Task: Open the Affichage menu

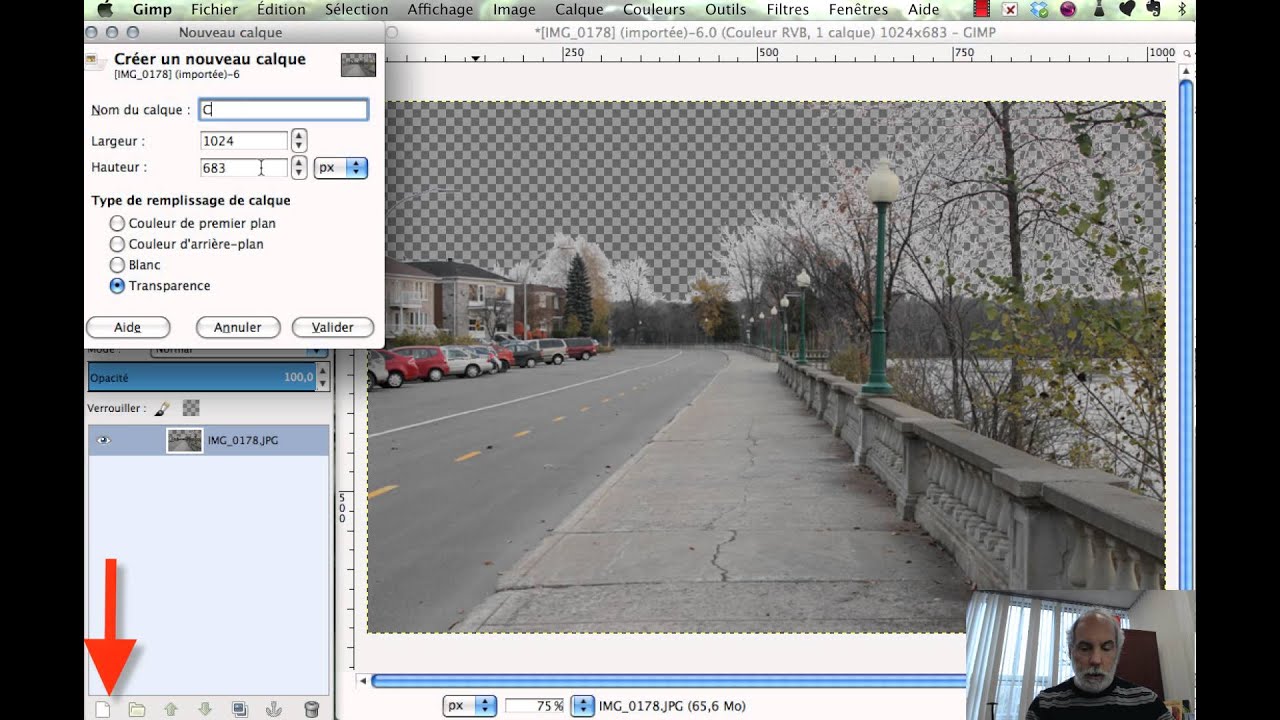Action: click(440, 10)
